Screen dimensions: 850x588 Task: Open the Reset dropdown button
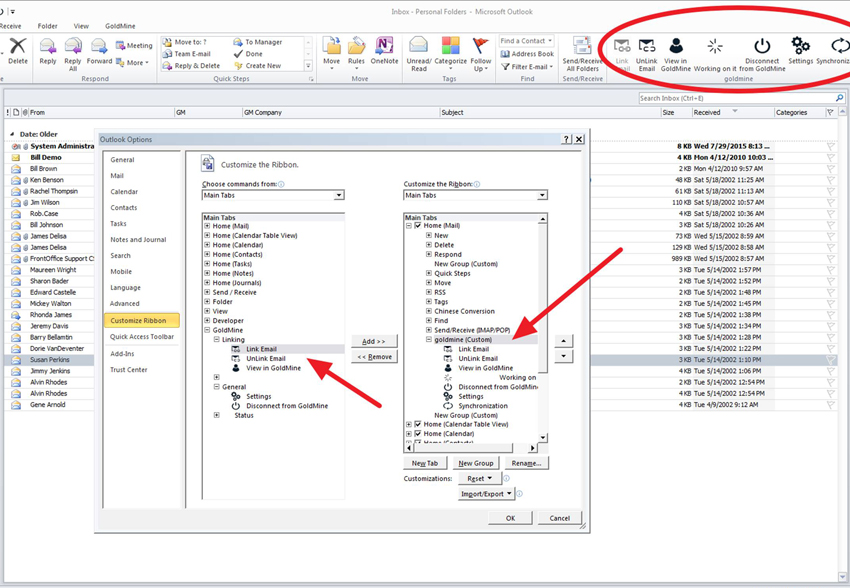479,479
